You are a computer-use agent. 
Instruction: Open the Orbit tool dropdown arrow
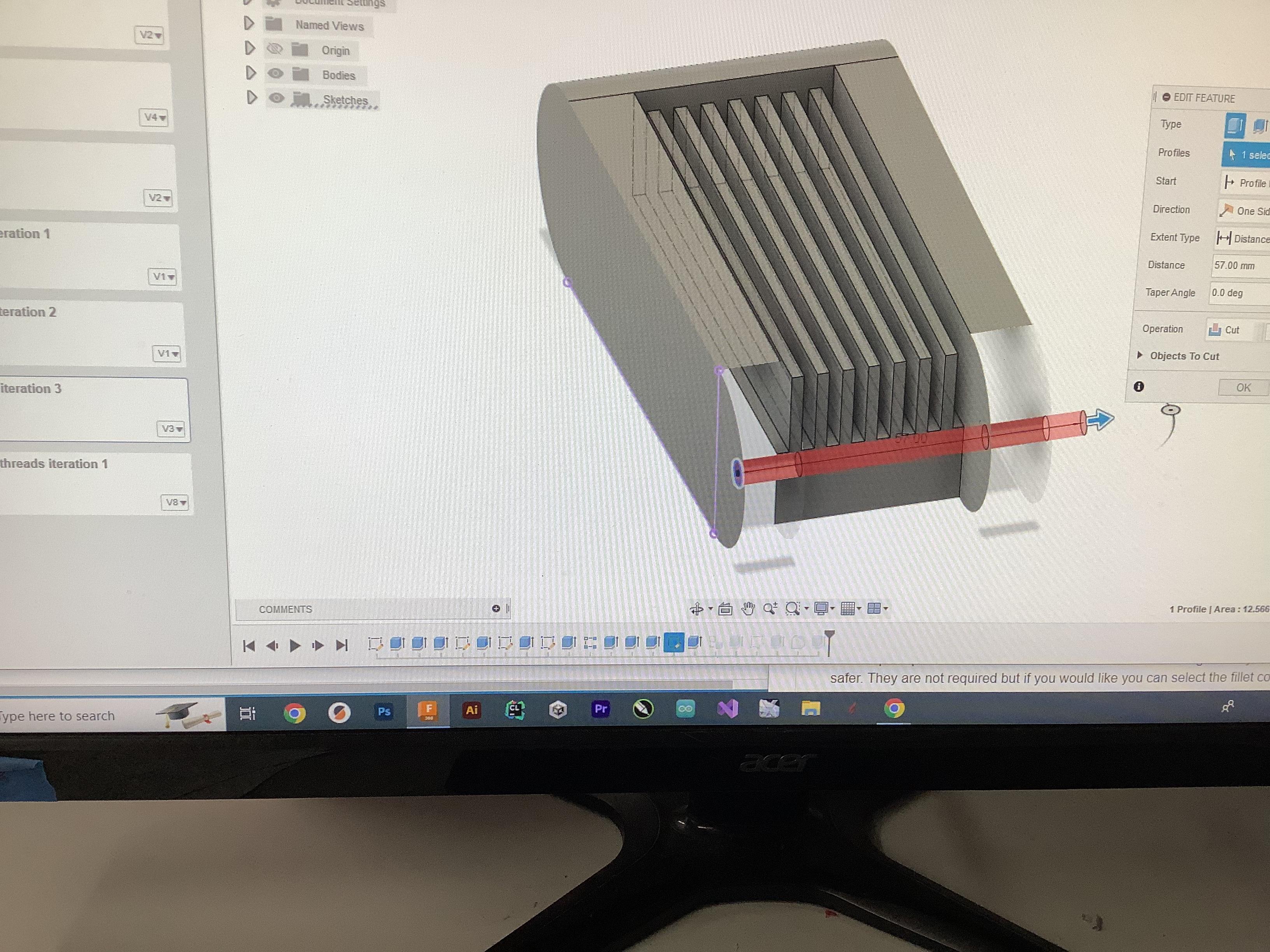(x=710, y=609)
